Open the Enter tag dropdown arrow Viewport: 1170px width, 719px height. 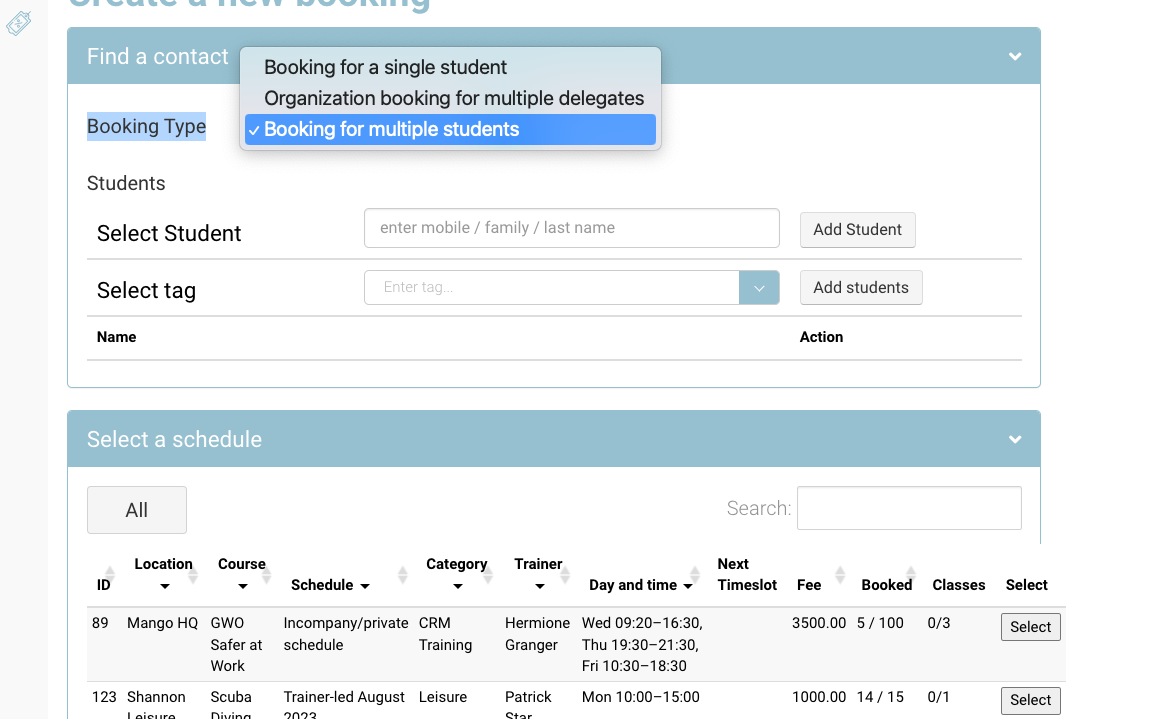click(x=759, y=288)
